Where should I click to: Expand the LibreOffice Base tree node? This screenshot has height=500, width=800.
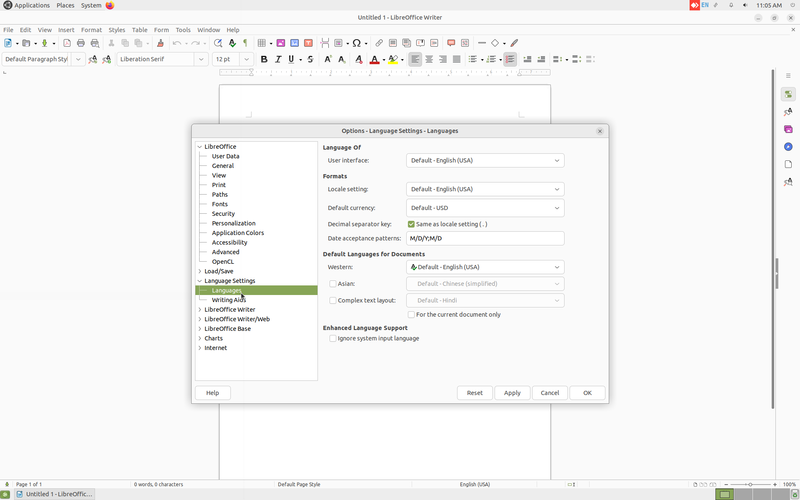(x=199, y=329)
